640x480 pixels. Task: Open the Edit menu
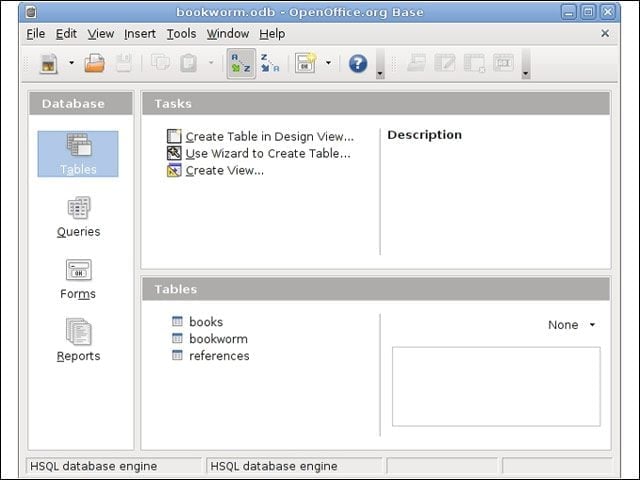(66, 33)
